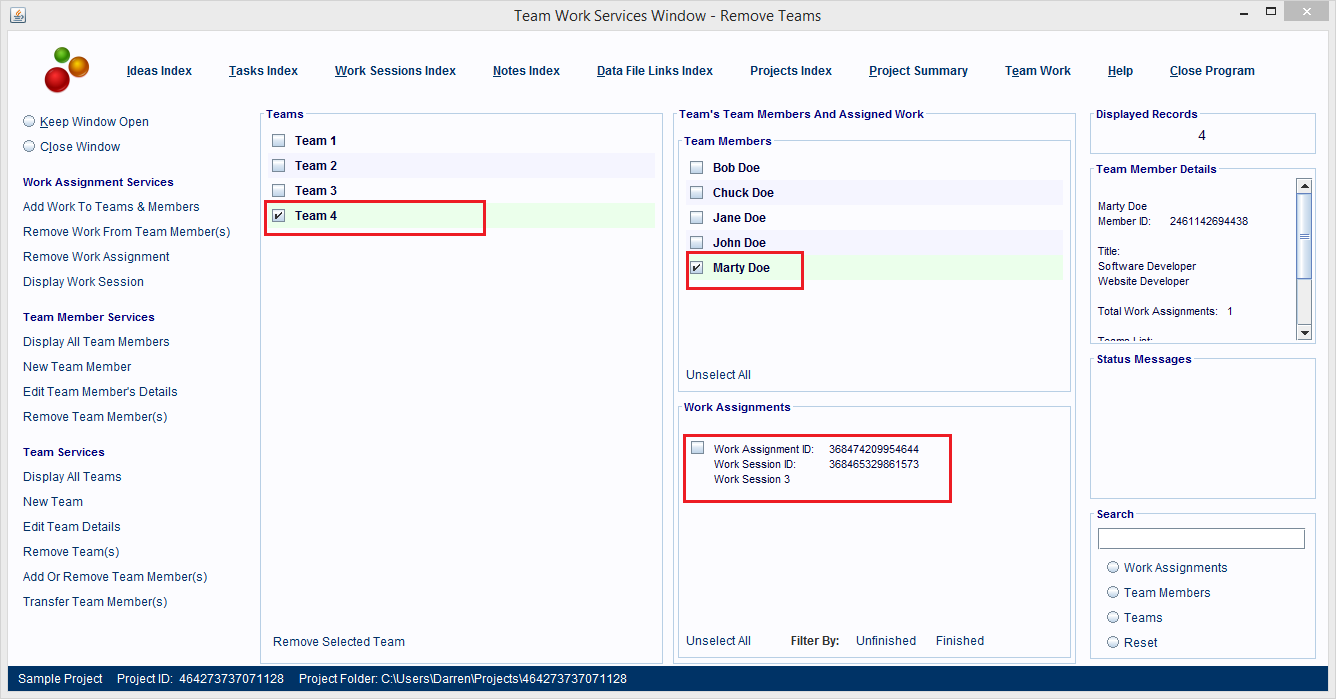
Task: Click the colored balls application logo
Action: coord(67,70)
